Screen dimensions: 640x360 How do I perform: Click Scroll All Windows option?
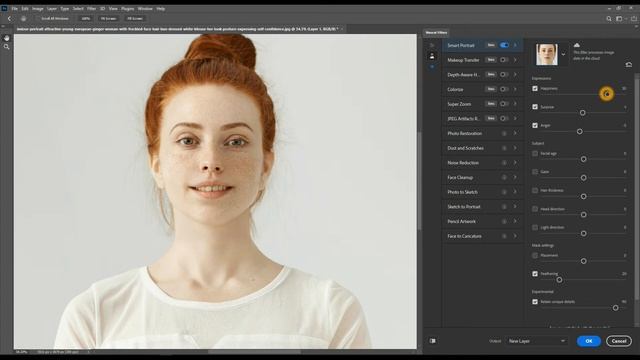[55, 18]
